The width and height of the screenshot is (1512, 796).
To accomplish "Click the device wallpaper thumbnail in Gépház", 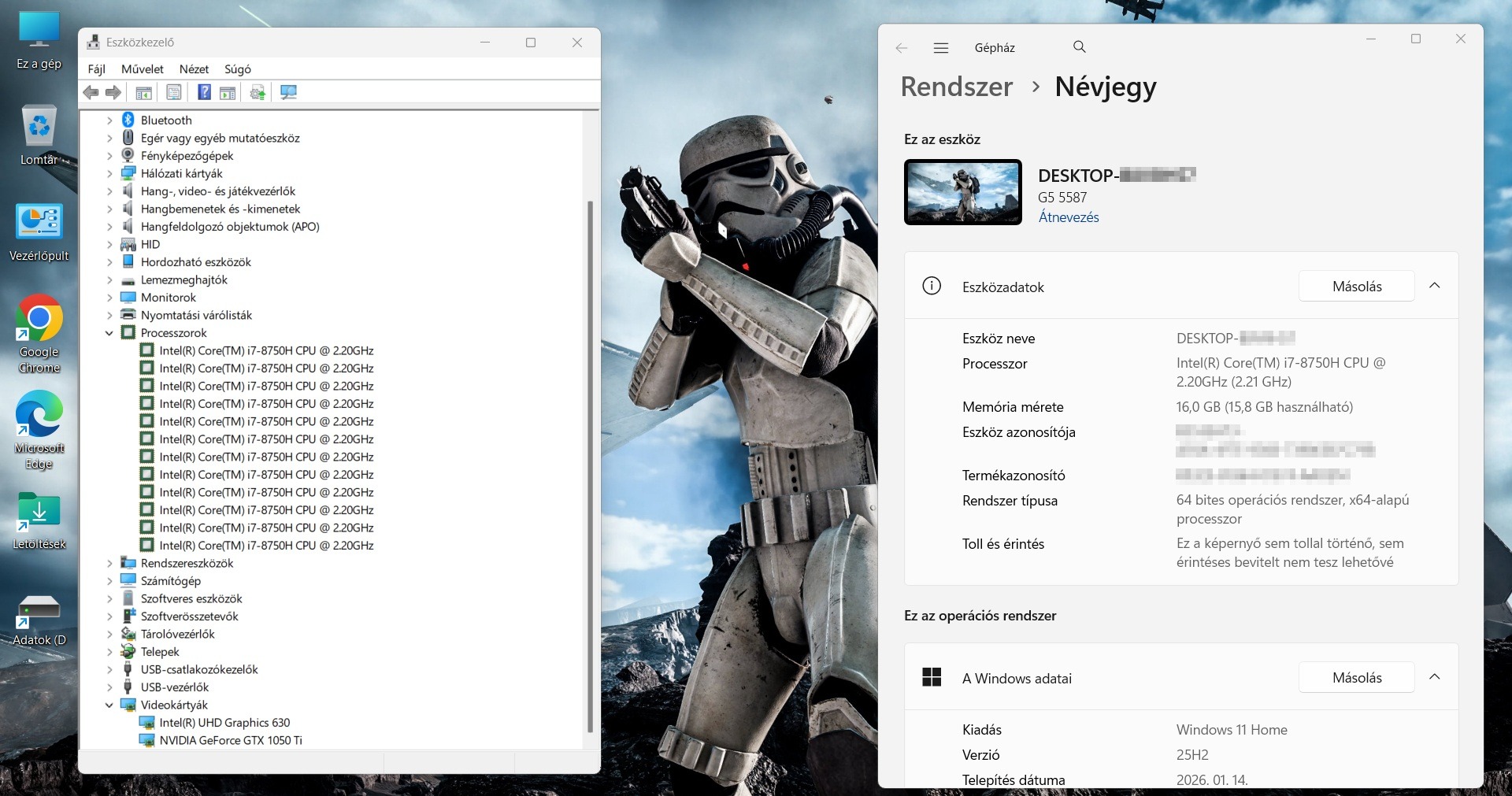I will (963, 192).
